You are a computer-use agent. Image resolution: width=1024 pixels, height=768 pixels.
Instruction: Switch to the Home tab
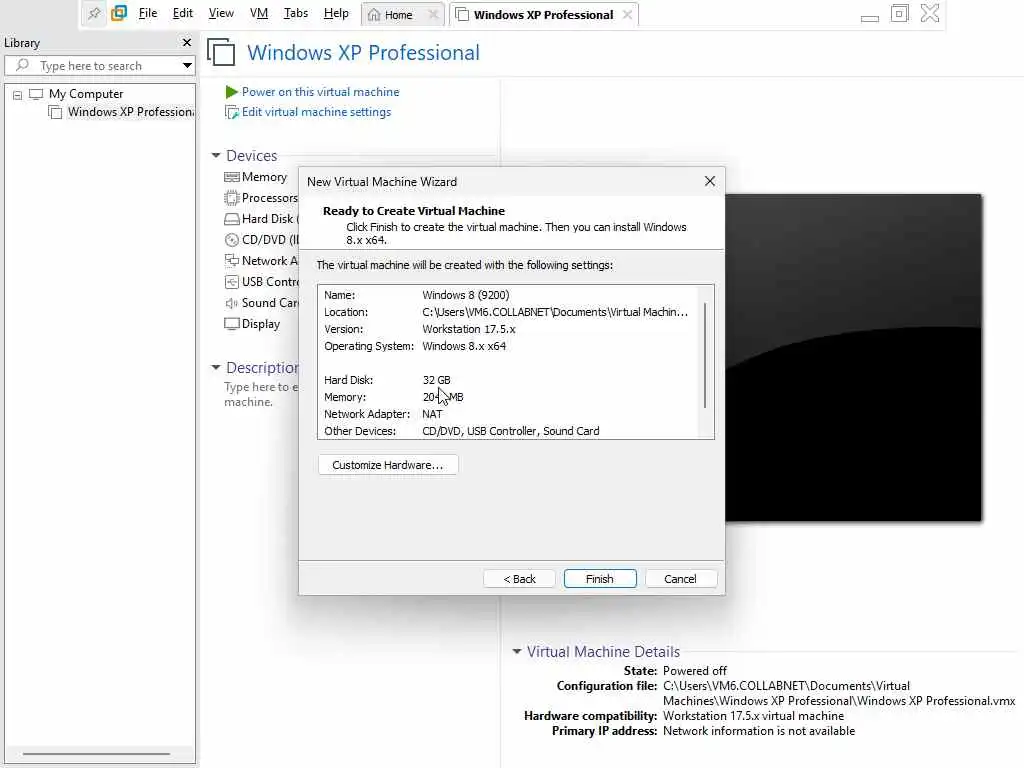coord(398,15)
